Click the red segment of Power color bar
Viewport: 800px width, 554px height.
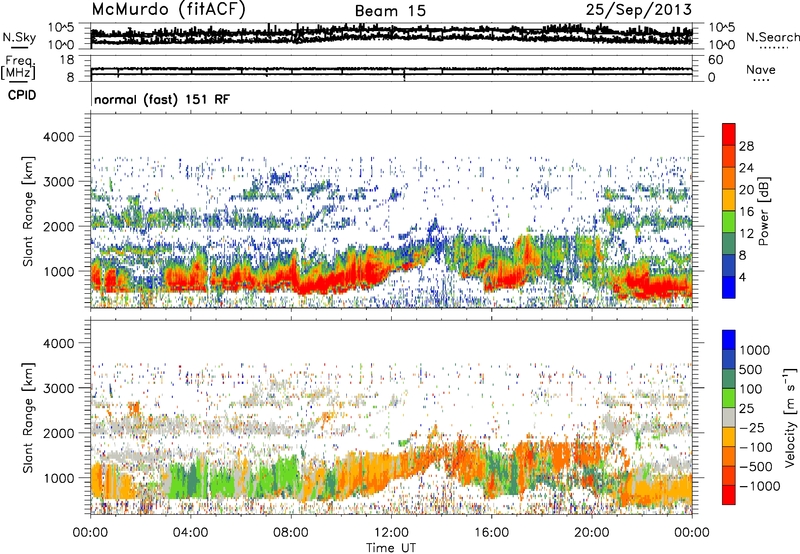(x=729, y=134)
